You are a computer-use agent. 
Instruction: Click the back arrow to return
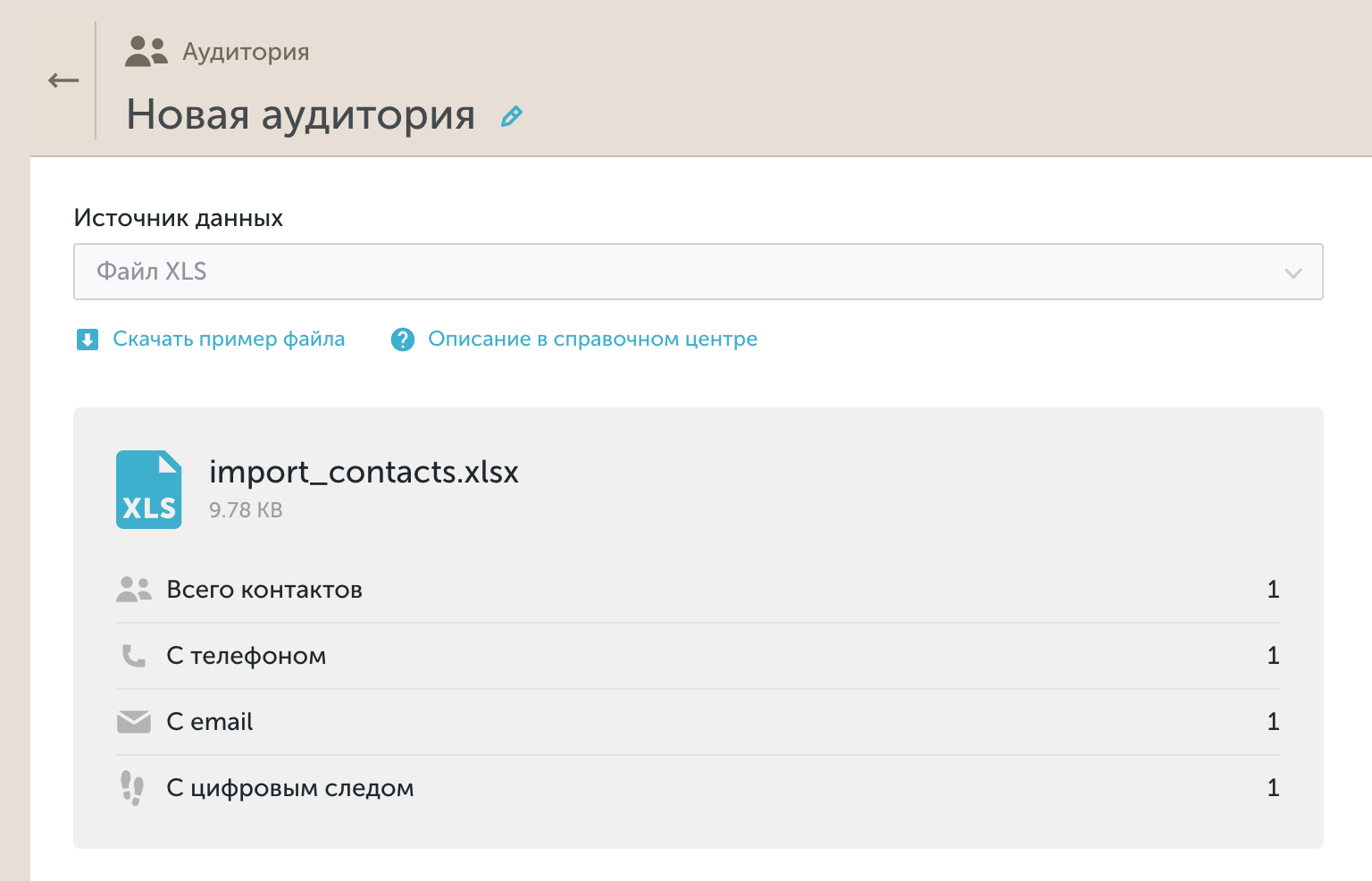[63, 80]
